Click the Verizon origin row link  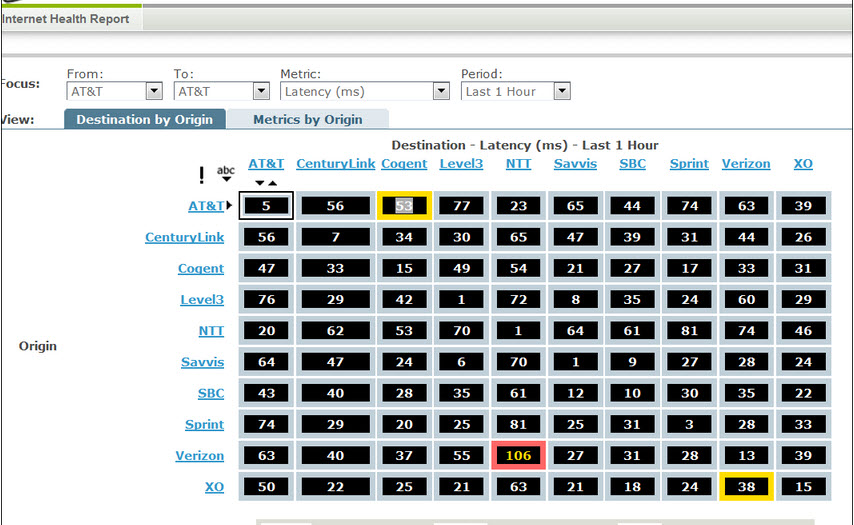tap(200, 456)
